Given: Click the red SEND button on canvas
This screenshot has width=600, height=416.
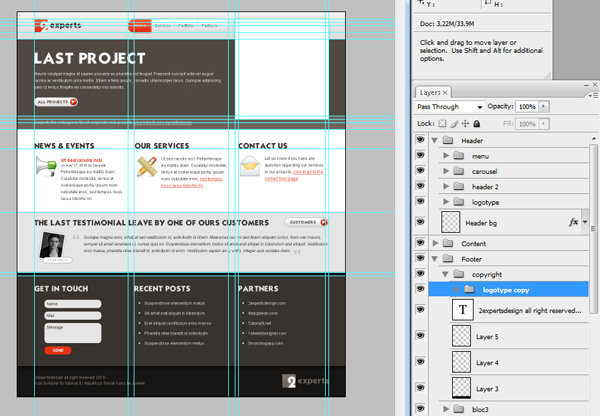Looking at the screenshot, I should click(58, 350).
